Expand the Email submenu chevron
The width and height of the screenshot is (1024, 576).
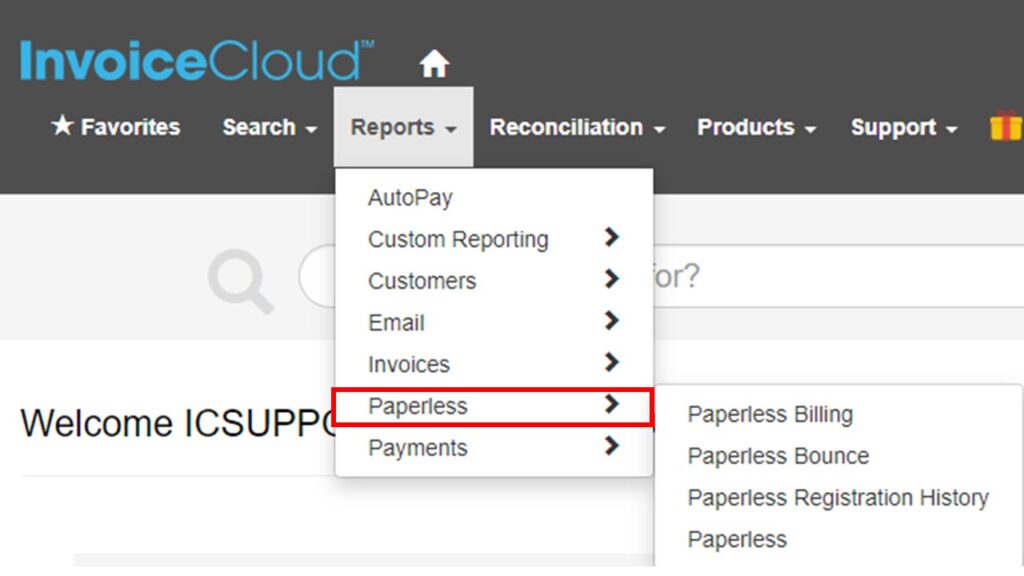(x=611, y=321)
